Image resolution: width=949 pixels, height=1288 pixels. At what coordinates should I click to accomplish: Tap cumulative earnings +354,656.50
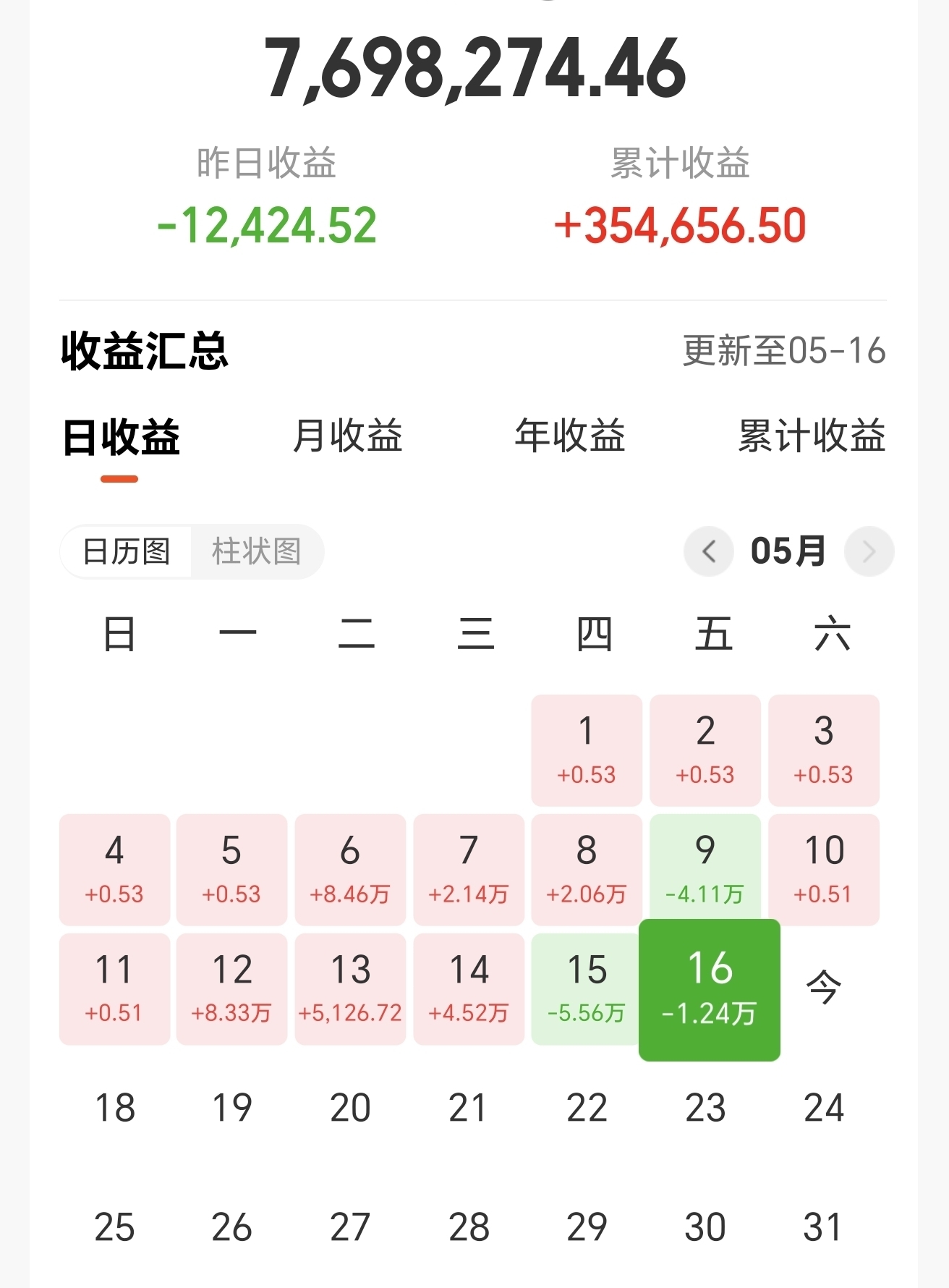[x=680, y=225]
